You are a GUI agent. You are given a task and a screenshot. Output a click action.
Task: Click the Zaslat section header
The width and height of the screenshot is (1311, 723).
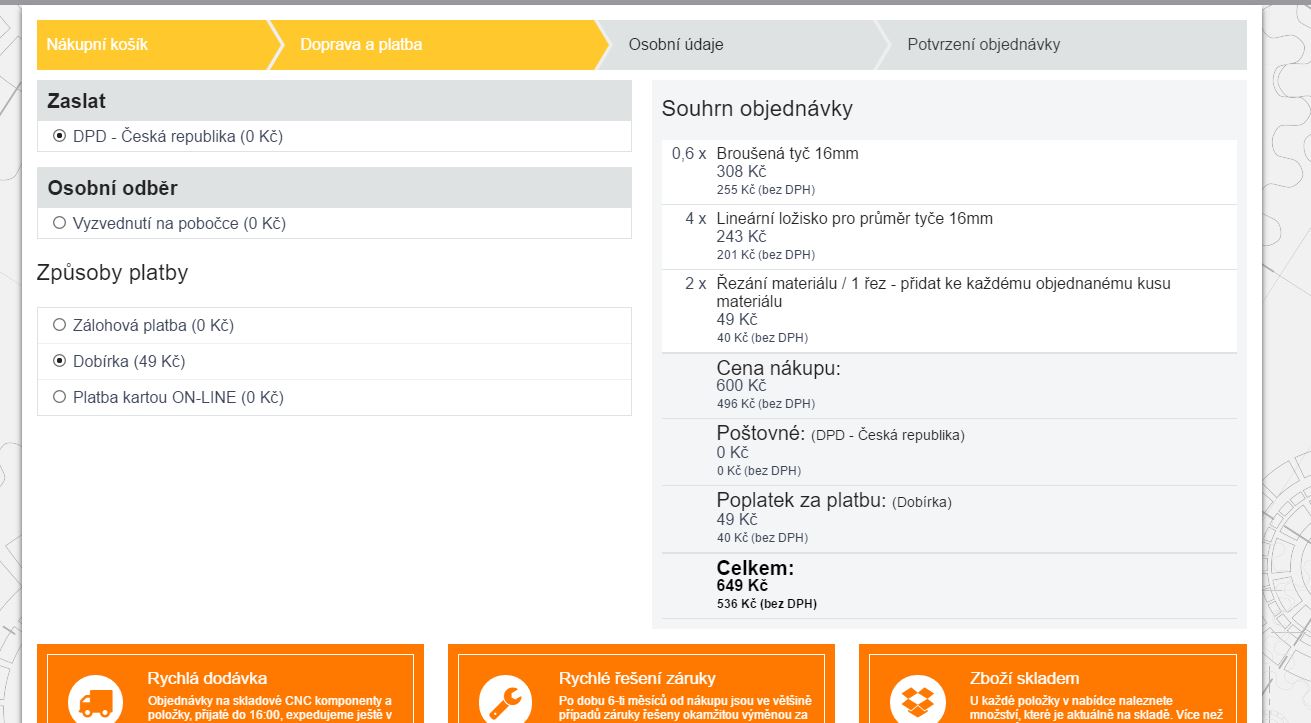(x=76, y=101)
